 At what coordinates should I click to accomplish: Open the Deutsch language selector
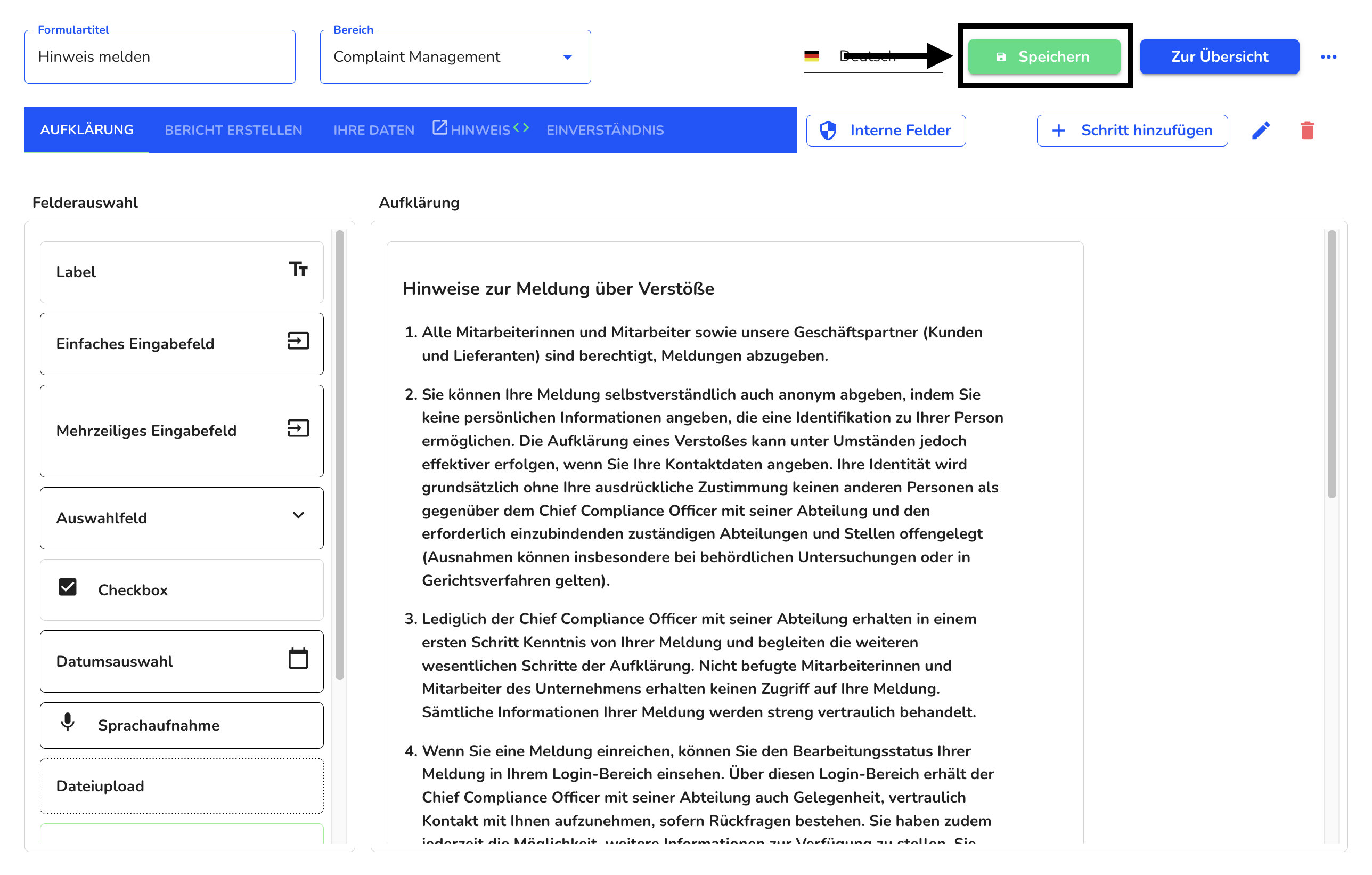873,56
